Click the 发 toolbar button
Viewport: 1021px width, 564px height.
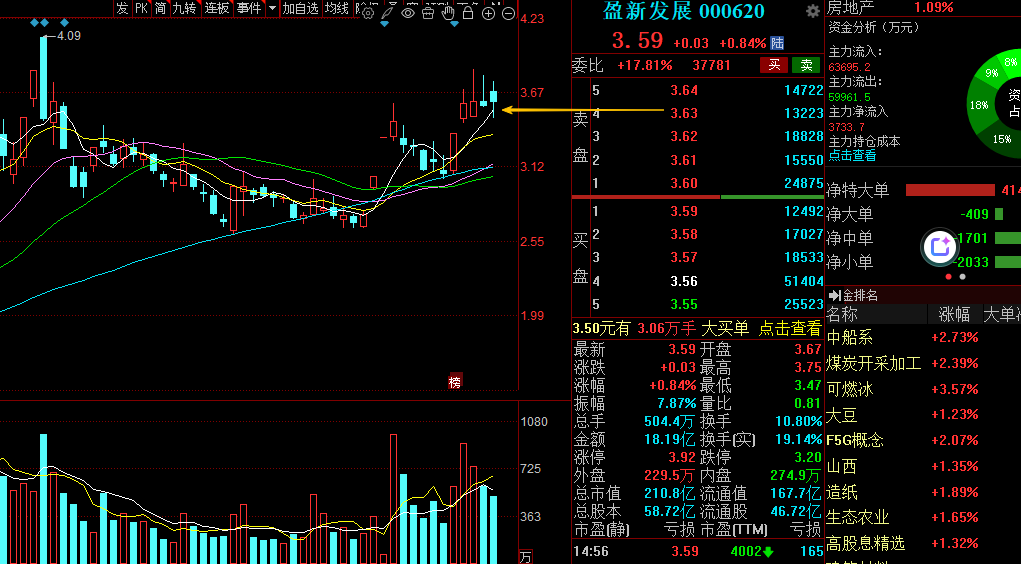122,8
